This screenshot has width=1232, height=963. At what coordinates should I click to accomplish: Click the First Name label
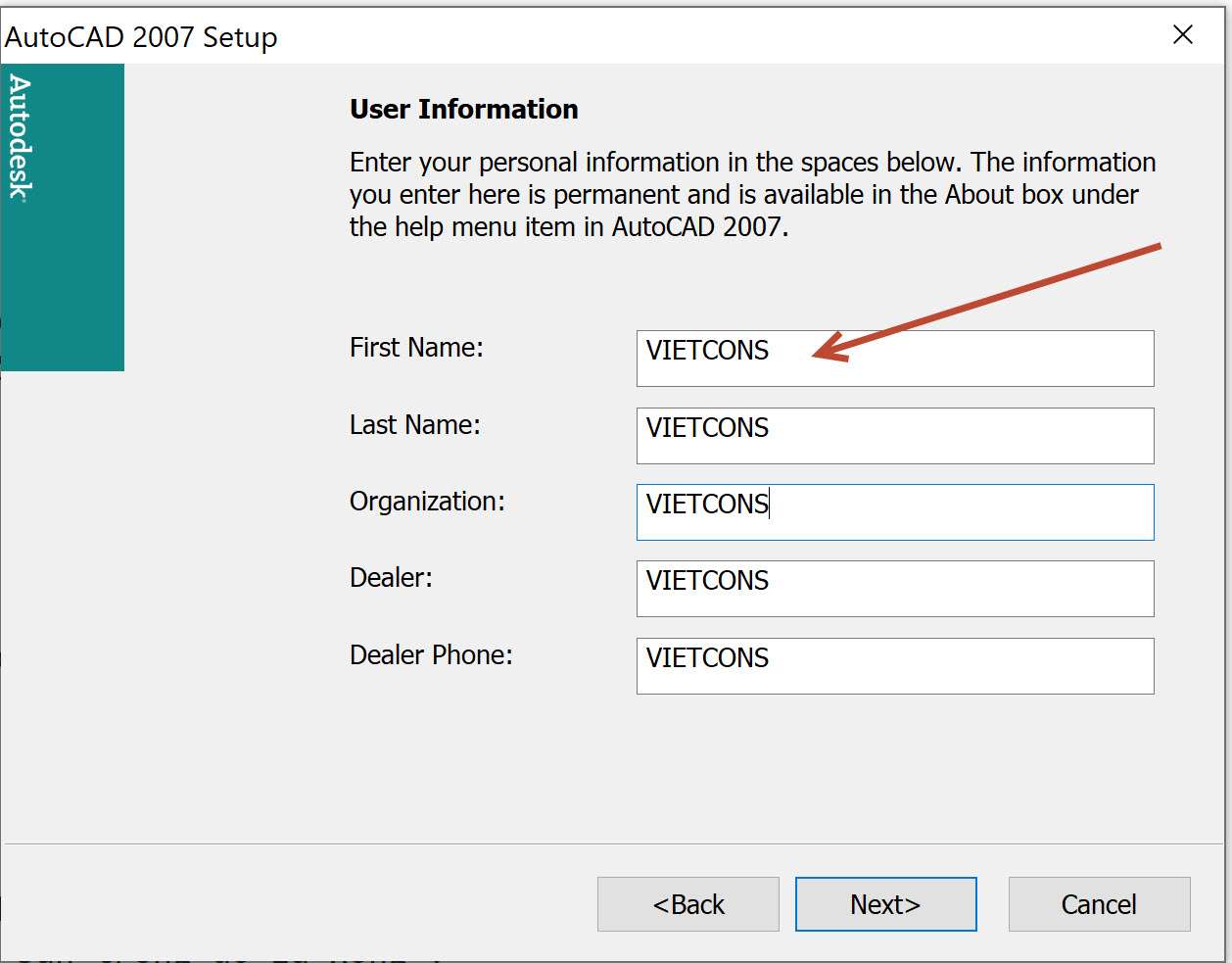tap(416, 348)
